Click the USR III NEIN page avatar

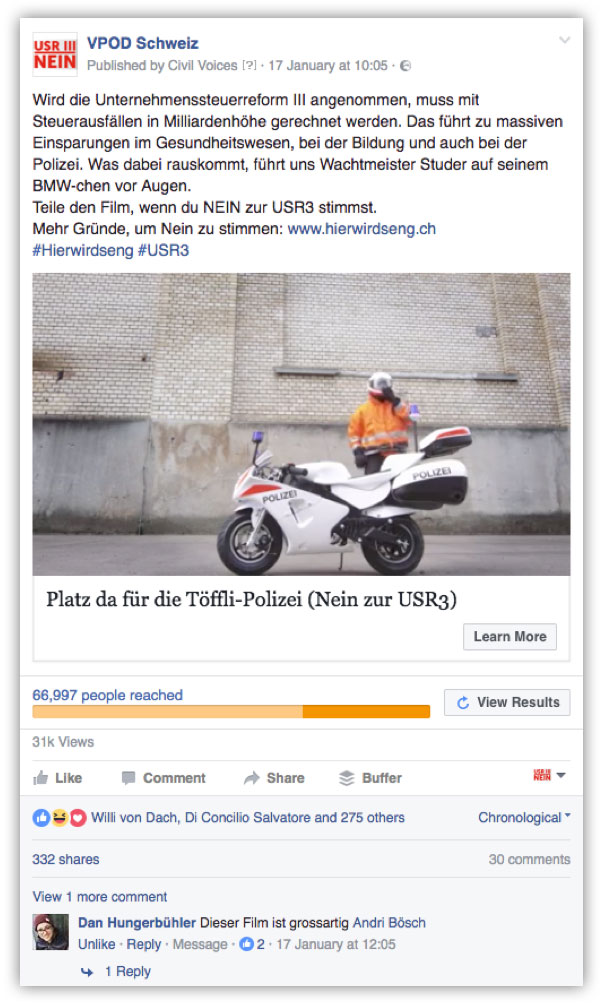tap(55, 55)
